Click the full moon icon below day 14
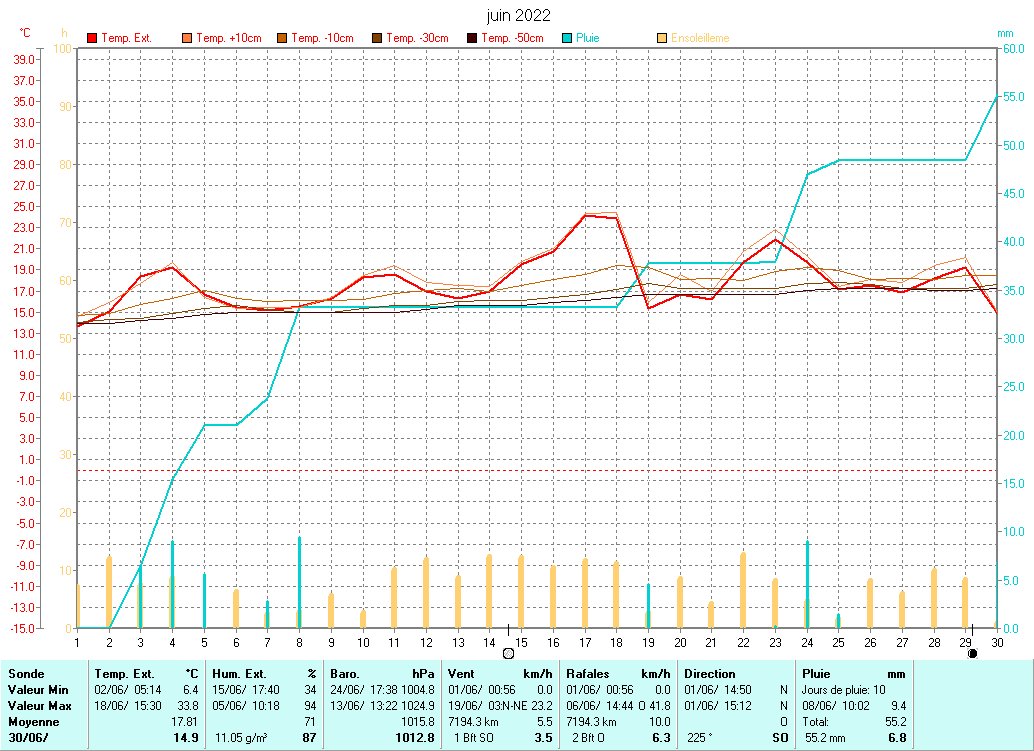The height and width of the screenshot is (751, 1034). [508, 653]
